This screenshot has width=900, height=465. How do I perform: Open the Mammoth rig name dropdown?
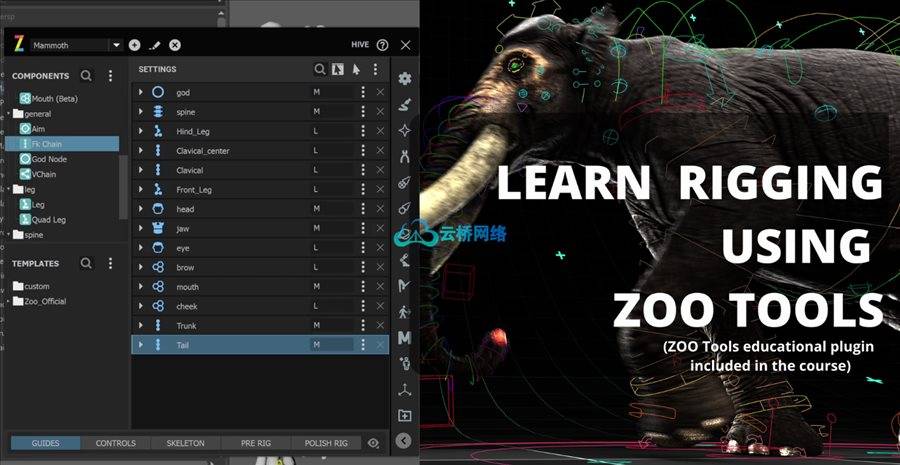(117, 45)
